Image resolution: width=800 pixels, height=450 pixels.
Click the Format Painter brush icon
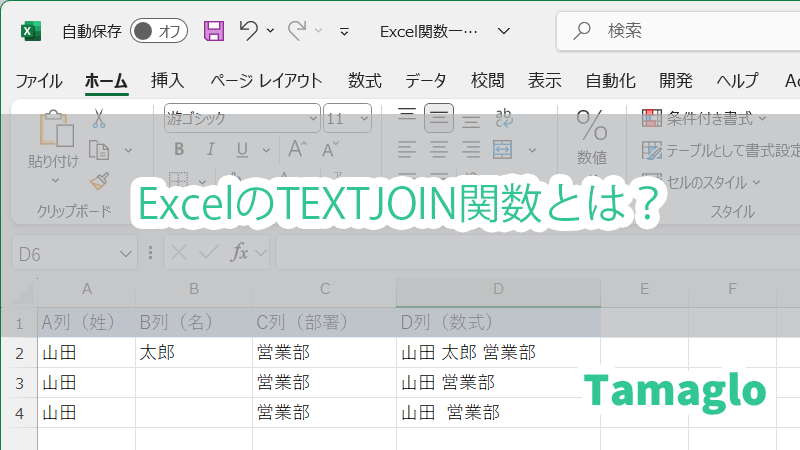coord(98,181)
